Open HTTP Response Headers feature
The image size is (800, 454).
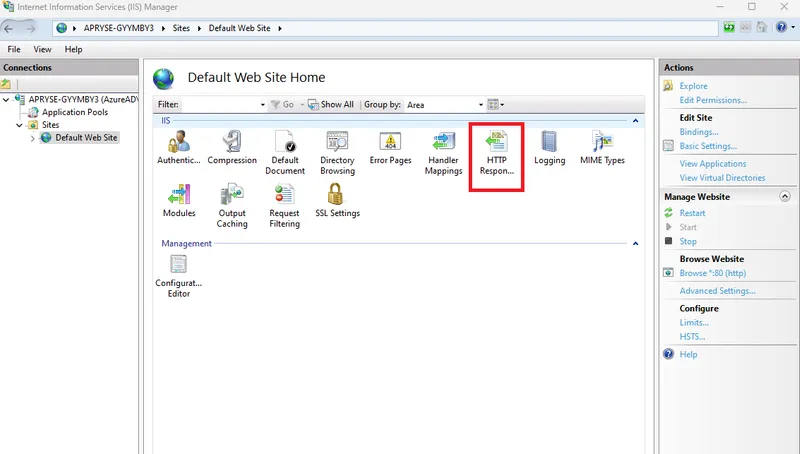click(496, 152)
